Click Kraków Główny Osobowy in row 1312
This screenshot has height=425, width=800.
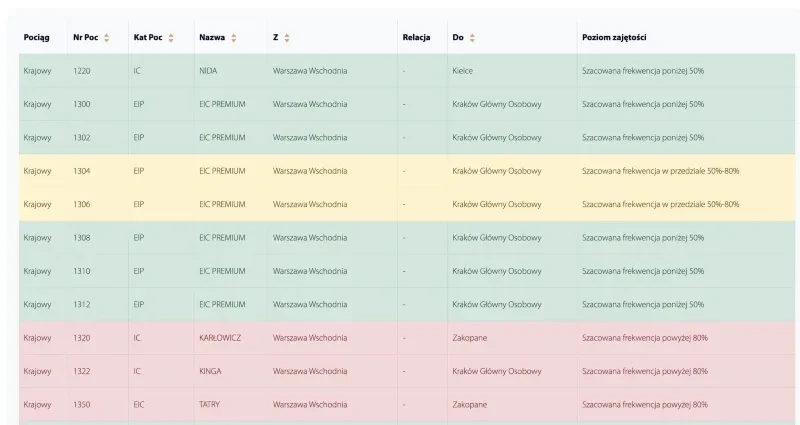pyautogui.click(x=496, y=305)
